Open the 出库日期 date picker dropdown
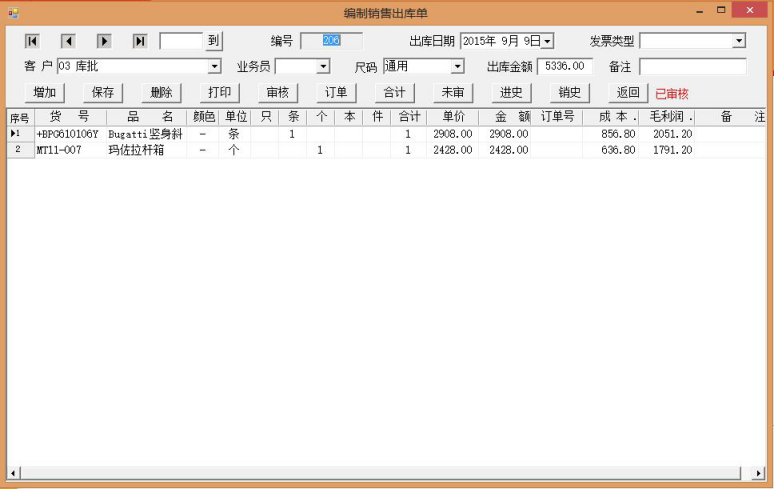 point(547,41)
